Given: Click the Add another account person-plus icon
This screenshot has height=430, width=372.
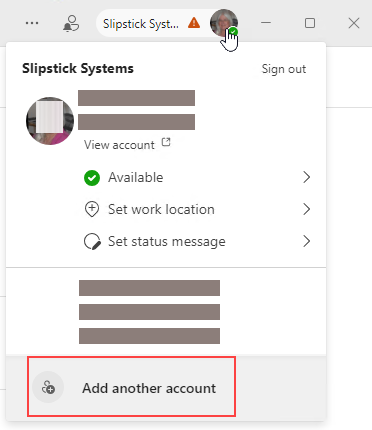Looking at the screenshot, I should point(48,387).
